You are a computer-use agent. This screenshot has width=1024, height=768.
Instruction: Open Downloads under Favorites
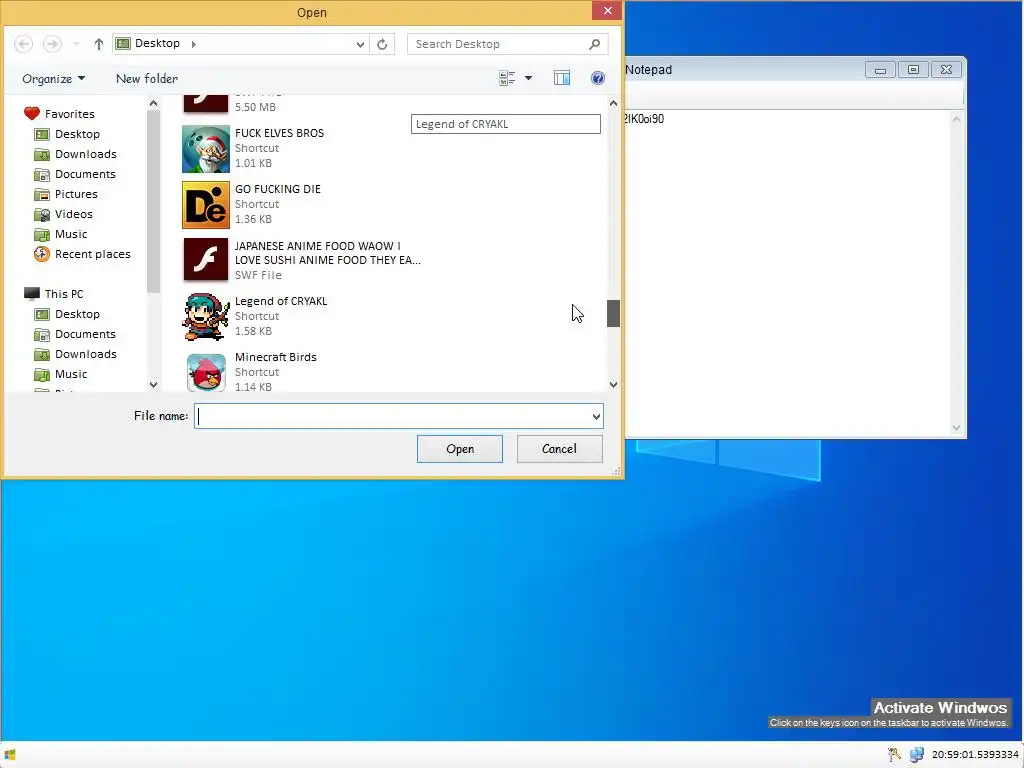coord(76,154)
